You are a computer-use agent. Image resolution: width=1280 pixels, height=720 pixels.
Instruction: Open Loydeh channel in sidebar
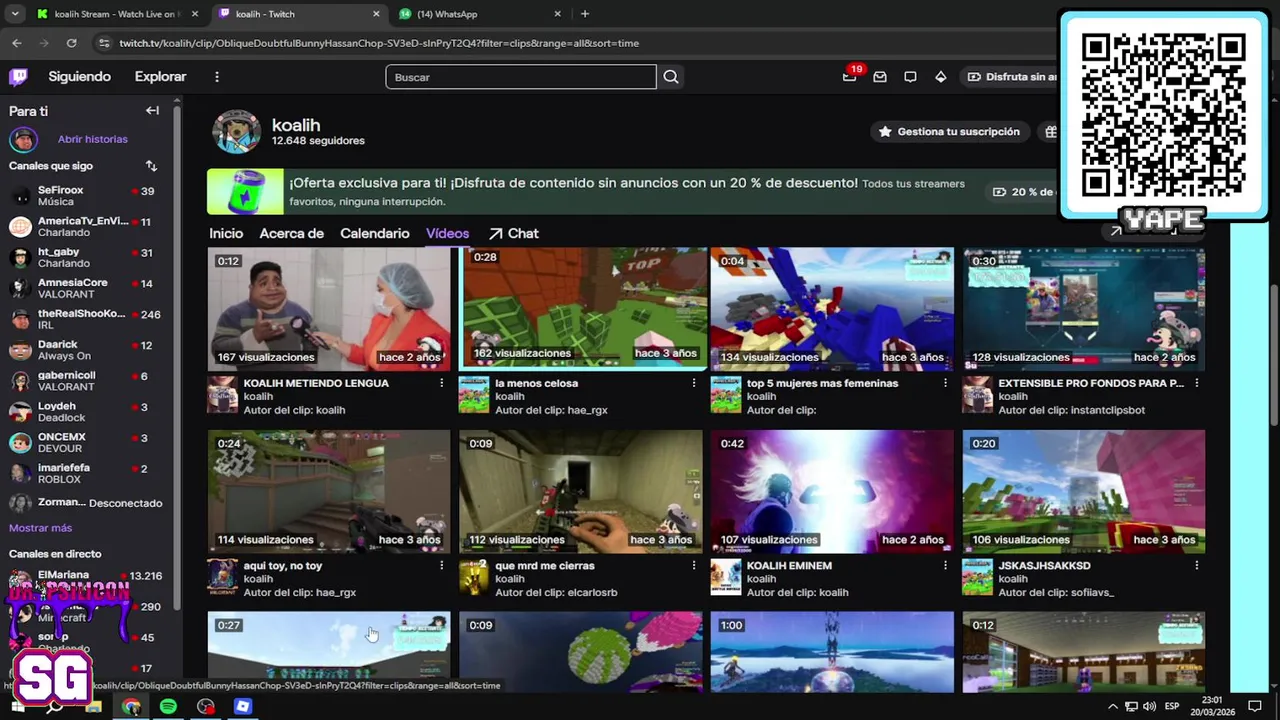pos(88,412)
